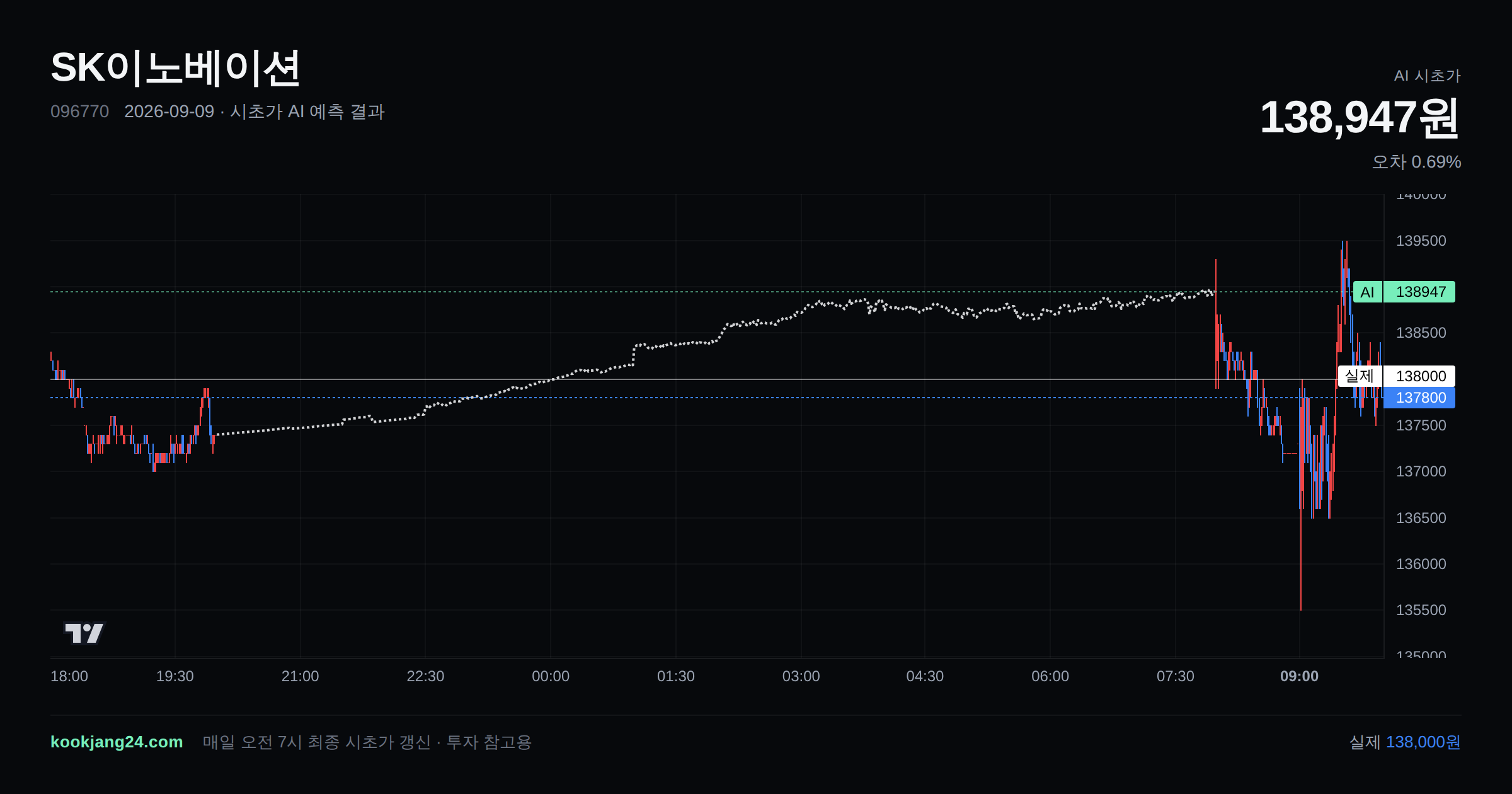The height and width of the screenshot is (794, 1512).
Task: Select the predicted price 138,947원
Action: point(1360,118)
